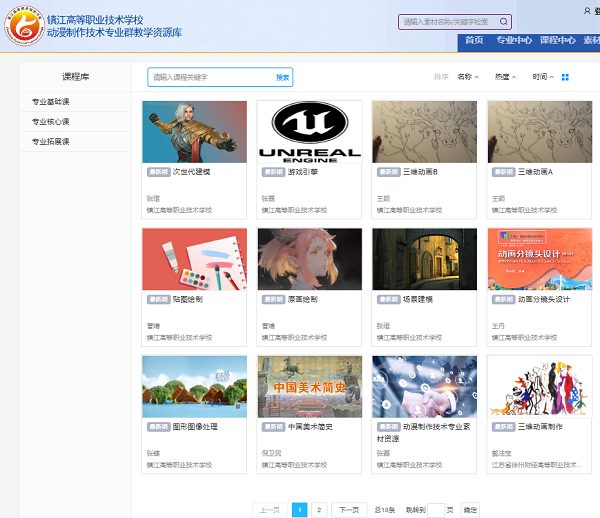This screenshot has width=600, height=518.
Task: Click 最新期 badge on 游戏引擎
Action: point(274,172)
